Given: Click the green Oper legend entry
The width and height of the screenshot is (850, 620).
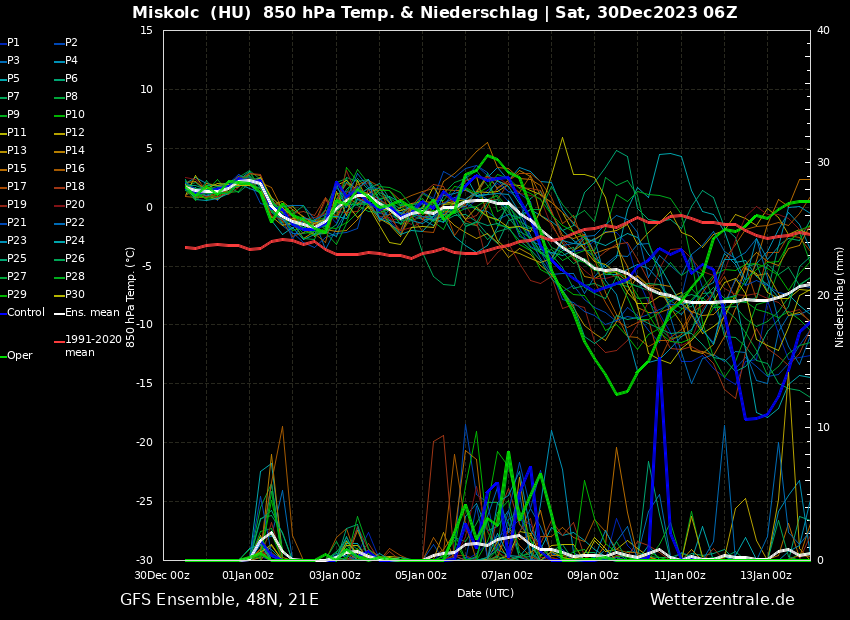Looking at the screenshot, I should (19, 356).
